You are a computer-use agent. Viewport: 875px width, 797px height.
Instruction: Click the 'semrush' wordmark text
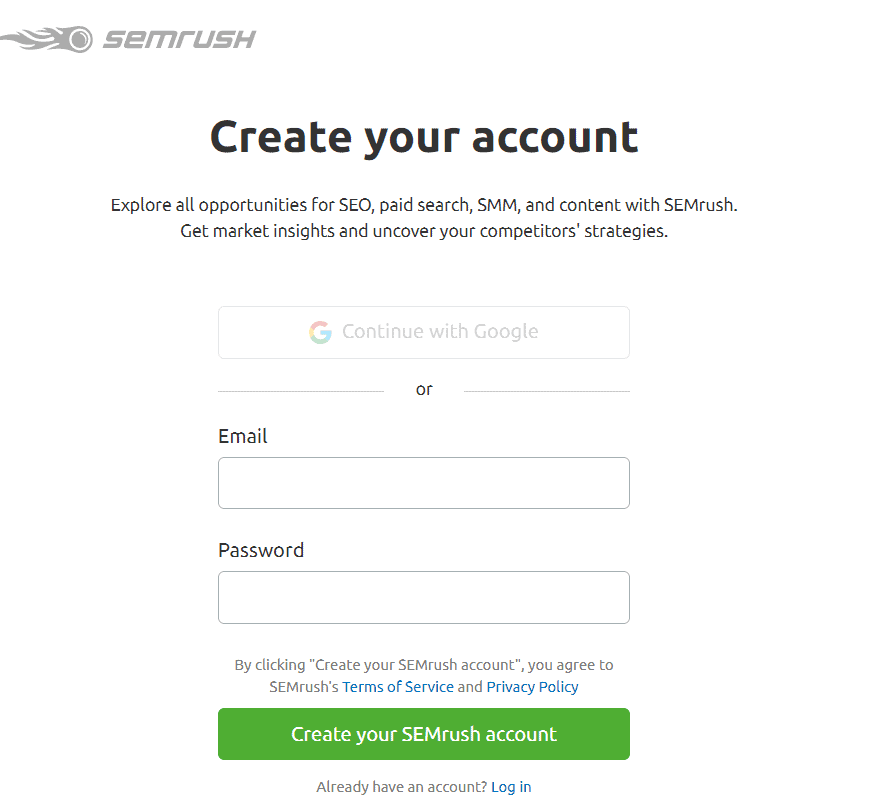click(x=175, y=38)
